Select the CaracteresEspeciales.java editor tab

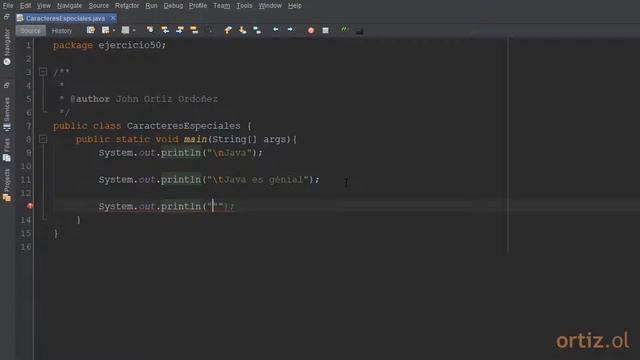[65, 18]
